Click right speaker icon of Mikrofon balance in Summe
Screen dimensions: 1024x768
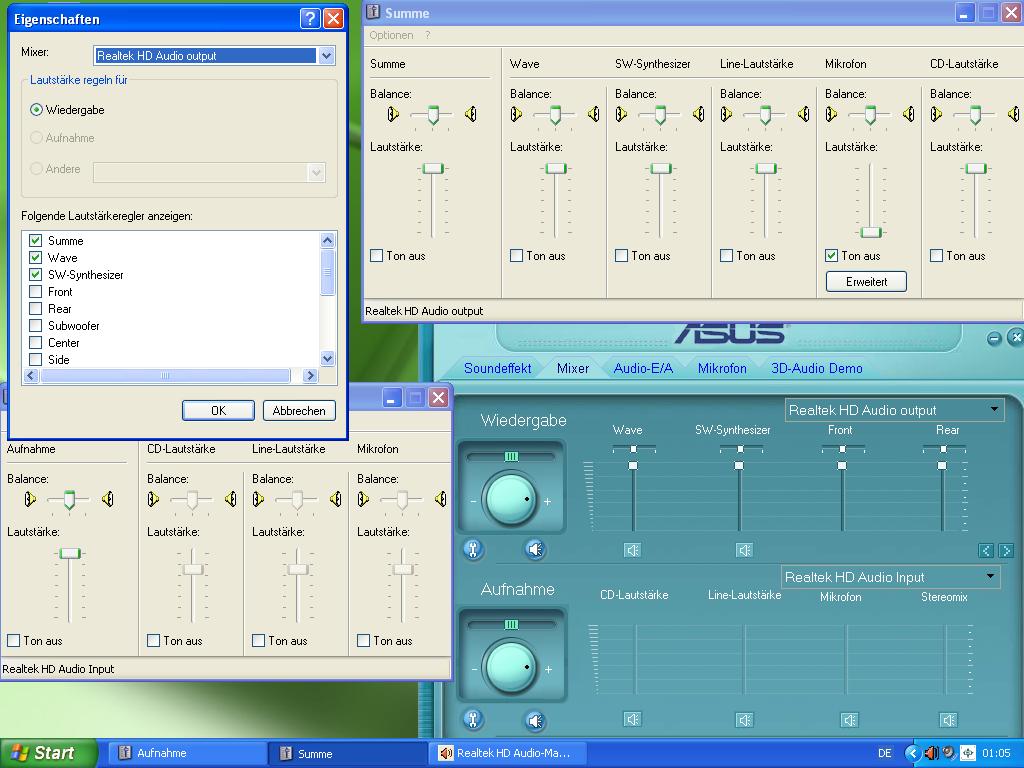pos(908,114)
